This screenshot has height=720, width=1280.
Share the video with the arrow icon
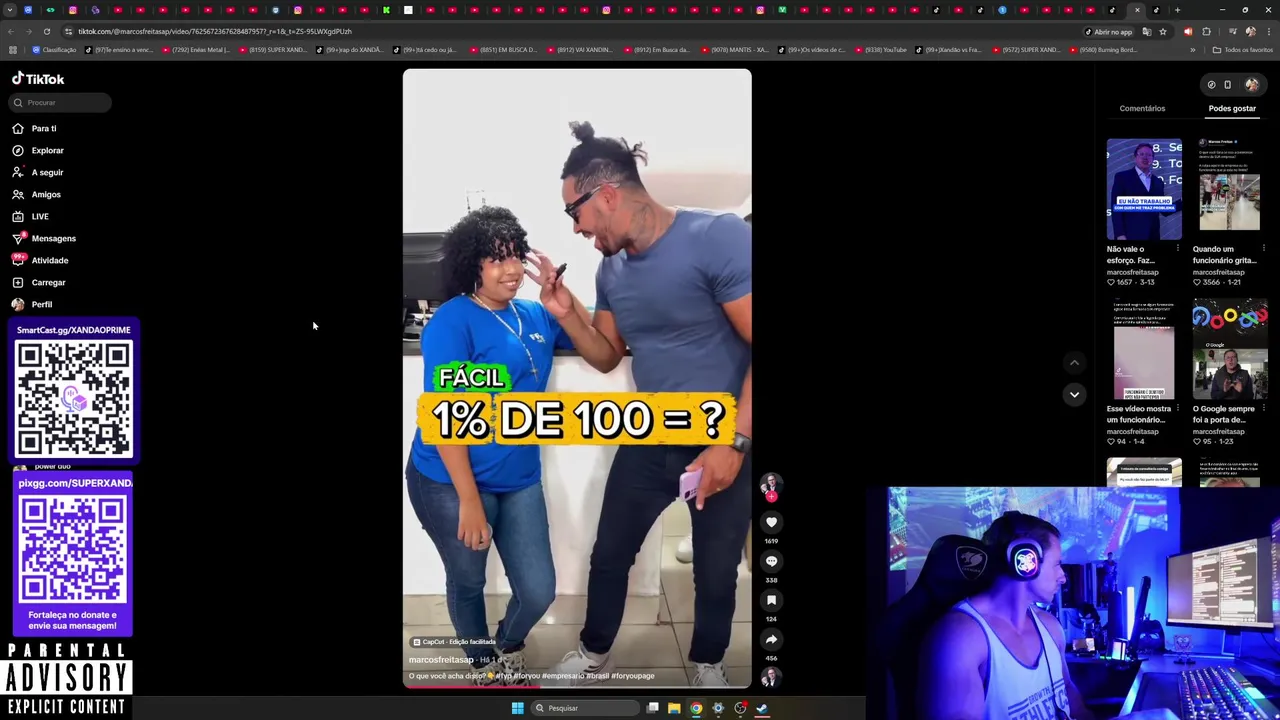pyautogui.click(x=771, y=639)
